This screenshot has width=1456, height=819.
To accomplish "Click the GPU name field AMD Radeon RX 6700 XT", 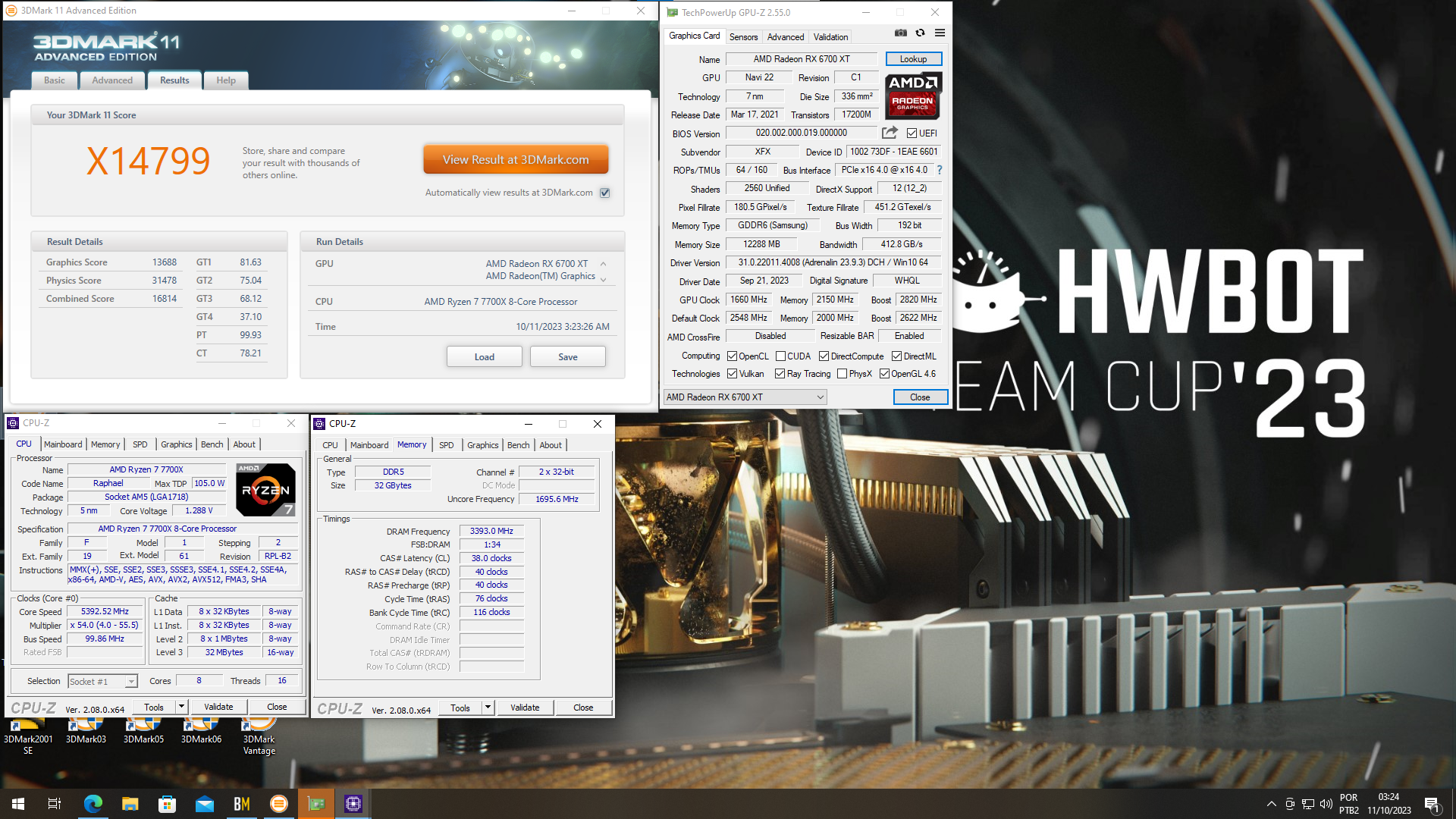I will tap(802, 59).
